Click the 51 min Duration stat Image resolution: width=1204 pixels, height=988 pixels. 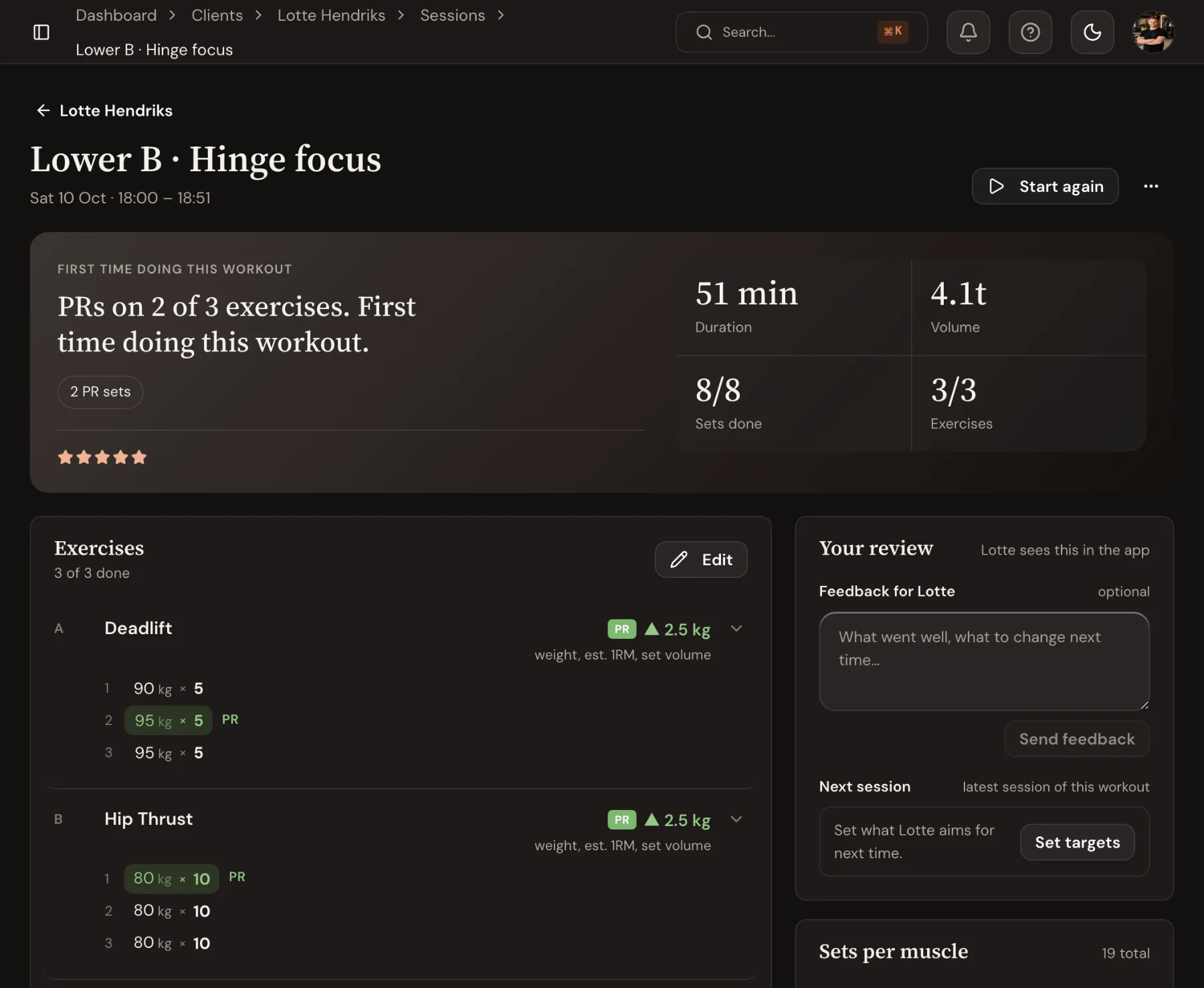click(793, 308)
